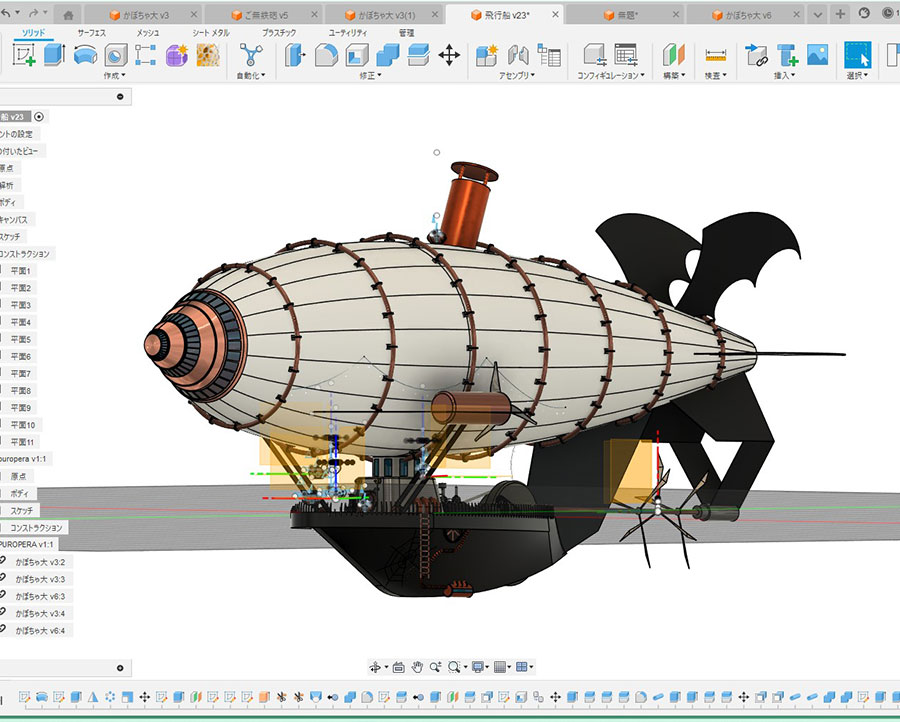Collapse the browser panel using its minus button
This screenshot has width=900, height=722.
[x=120, y=97]
